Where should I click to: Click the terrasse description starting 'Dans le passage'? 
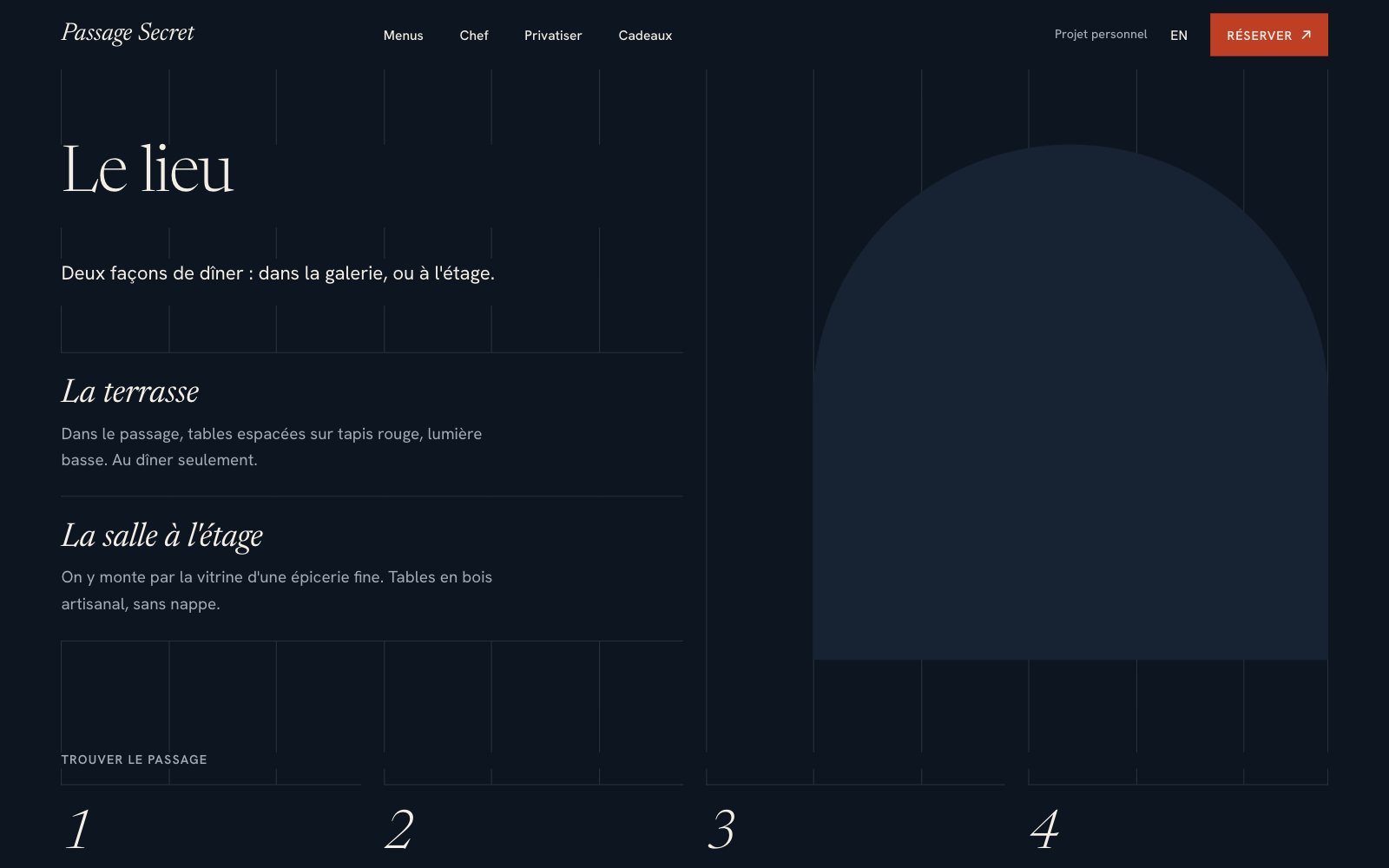[272, 447]
